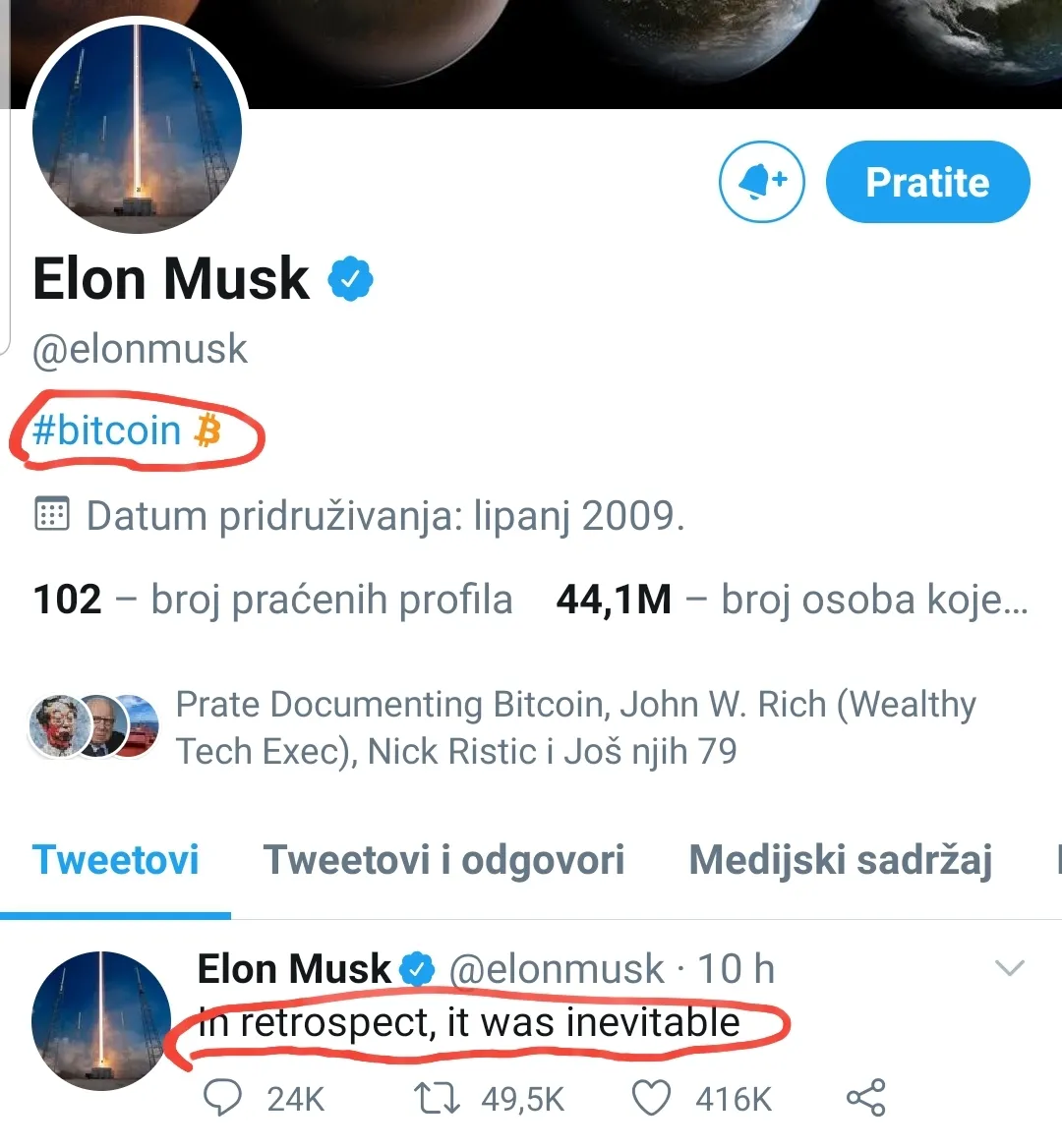
Task: Open the #bitcoin hashtag link in bio
Action: pos(106,430)
